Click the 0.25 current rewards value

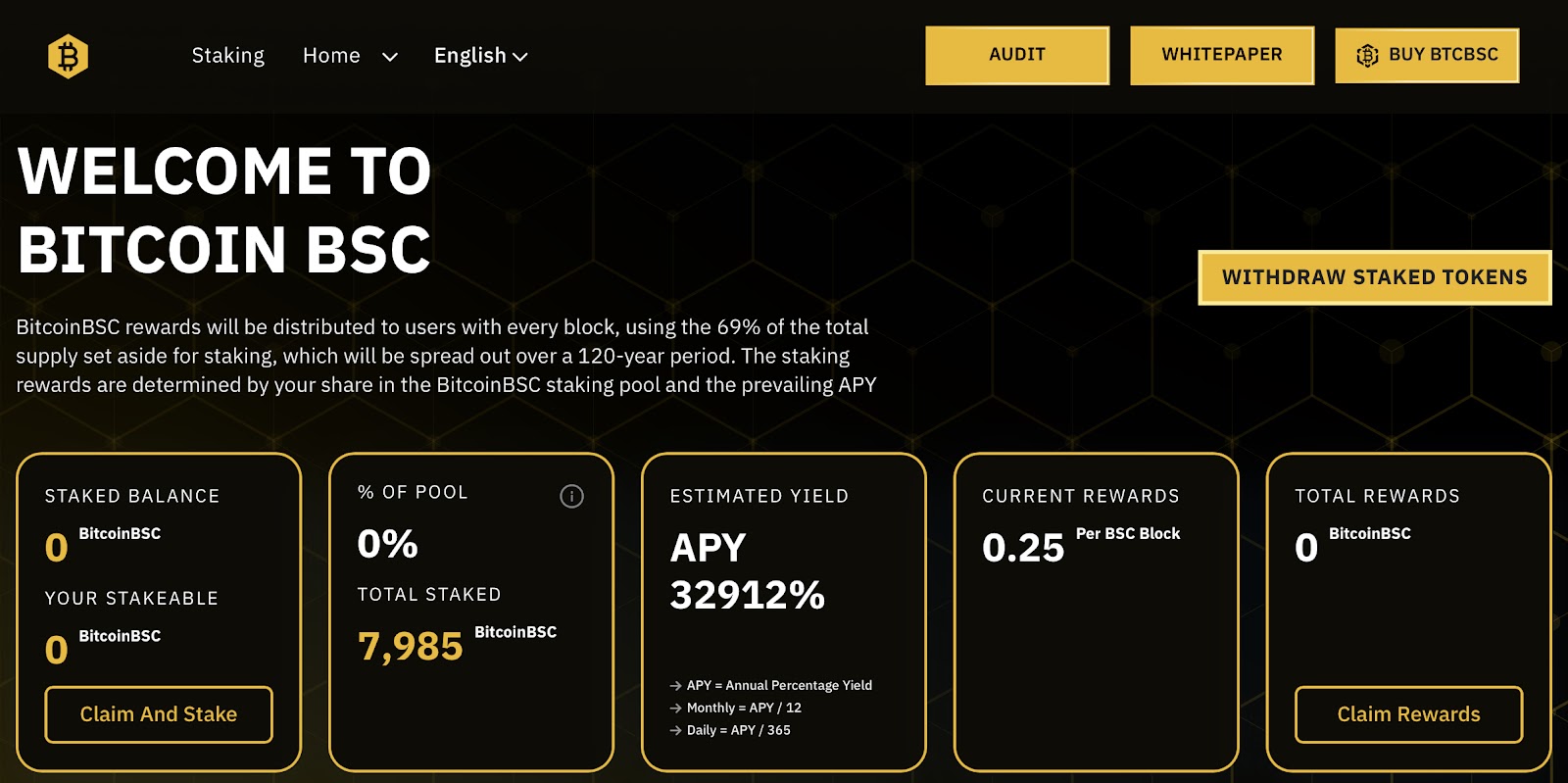pyautogui.click(x=1023, y=548)
